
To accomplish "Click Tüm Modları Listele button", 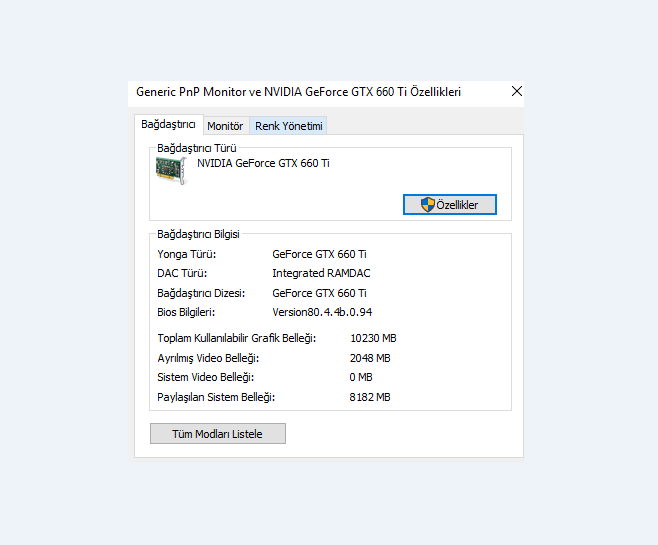I will pyautogui.click(x=218, y=434).
